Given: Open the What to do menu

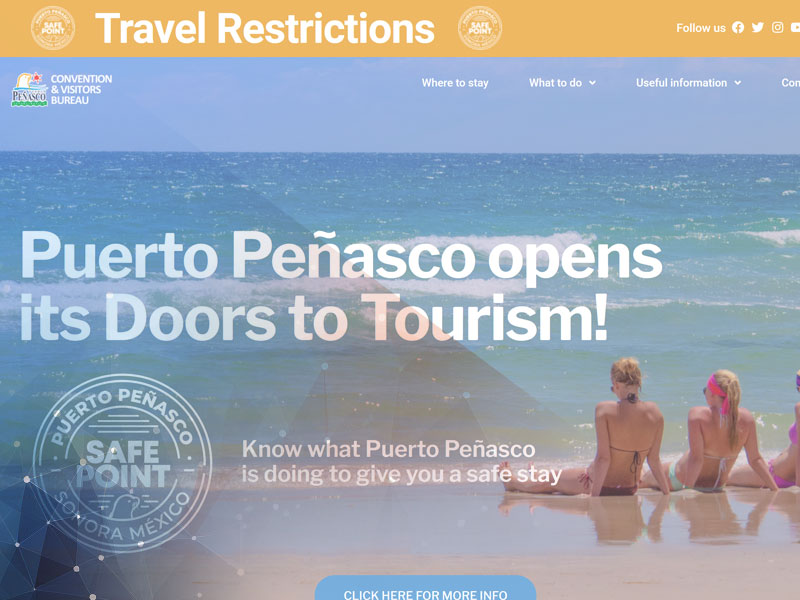Looking at the screenshot, I should 555,83.
